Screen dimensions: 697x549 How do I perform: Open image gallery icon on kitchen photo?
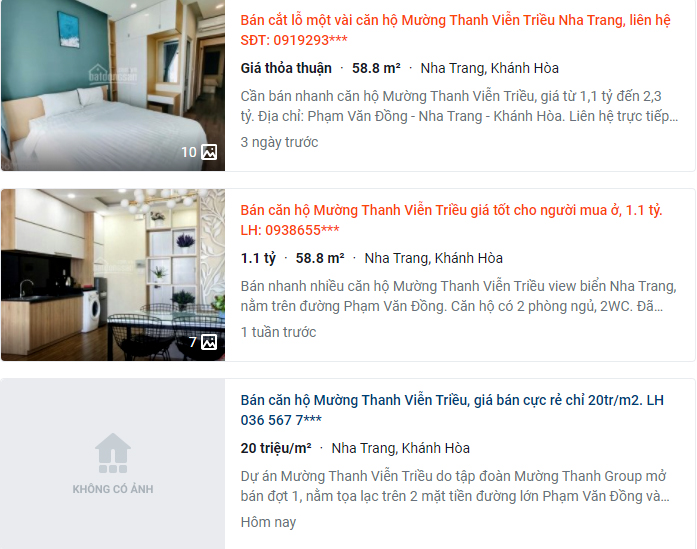click(x=209, y=342)
